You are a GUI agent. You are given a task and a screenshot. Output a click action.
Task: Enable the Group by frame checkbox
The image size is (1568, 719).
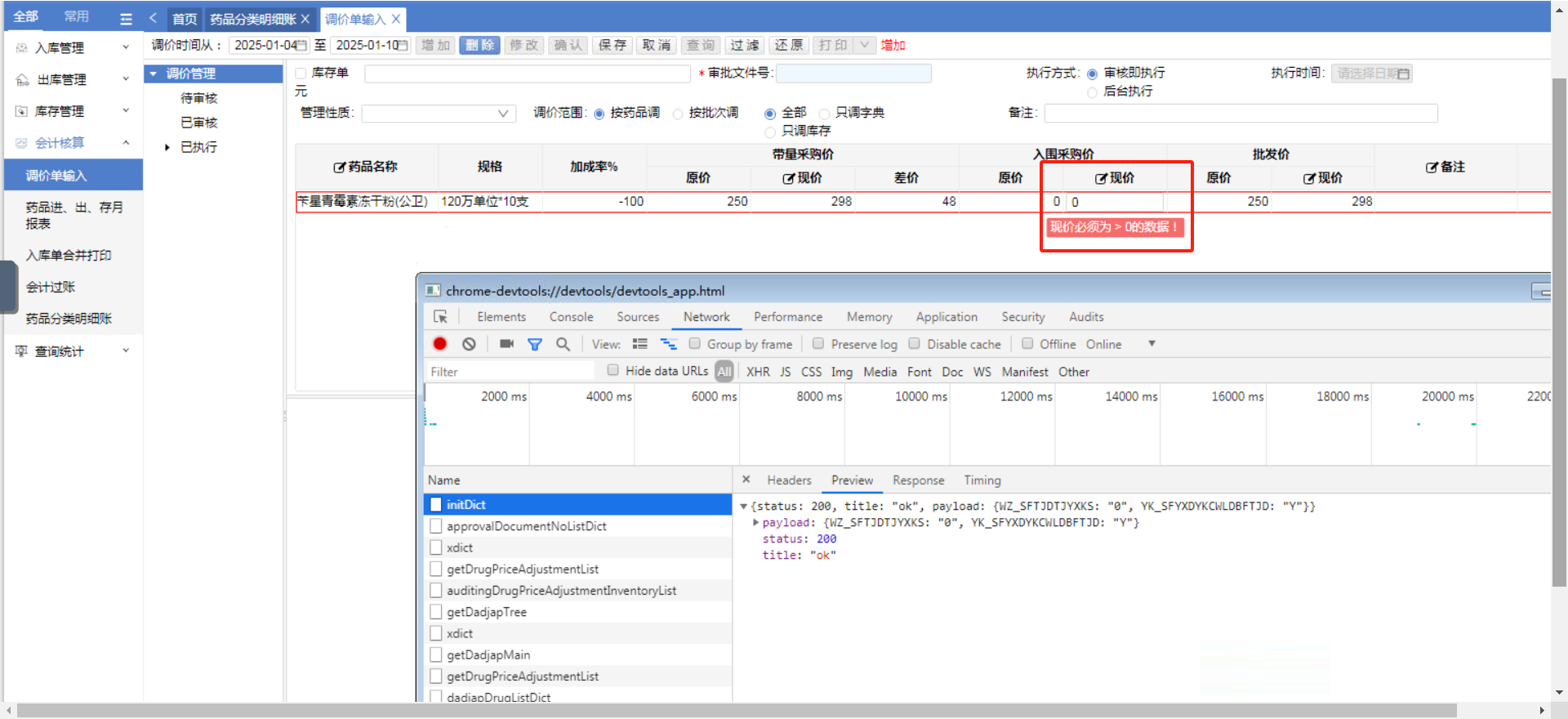695,344
